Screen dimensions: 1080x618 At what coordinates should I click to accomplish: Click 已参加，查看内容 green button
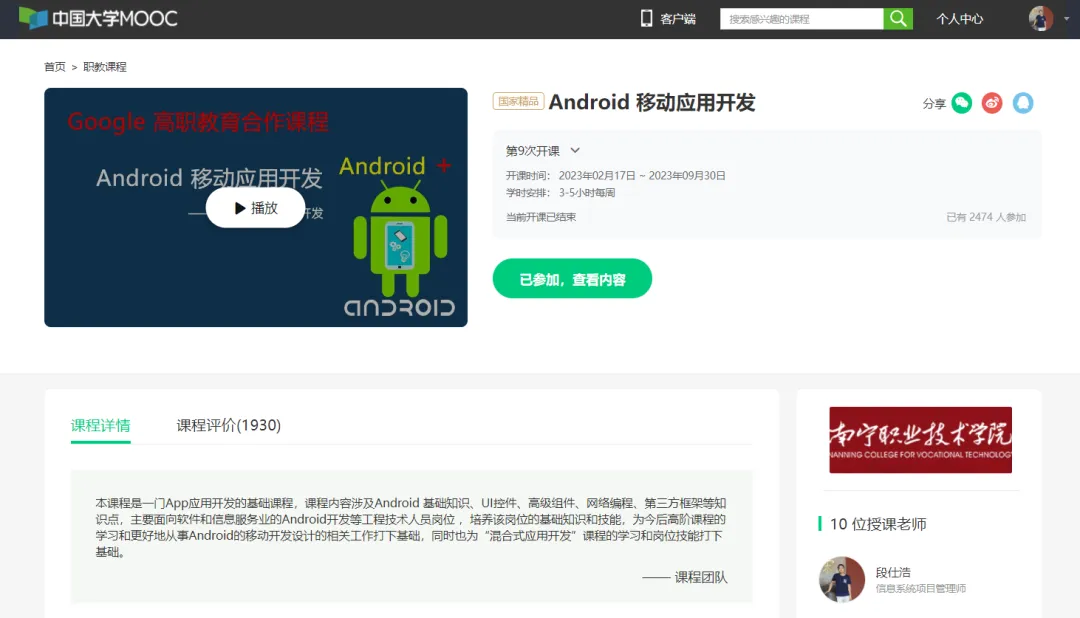572,279
